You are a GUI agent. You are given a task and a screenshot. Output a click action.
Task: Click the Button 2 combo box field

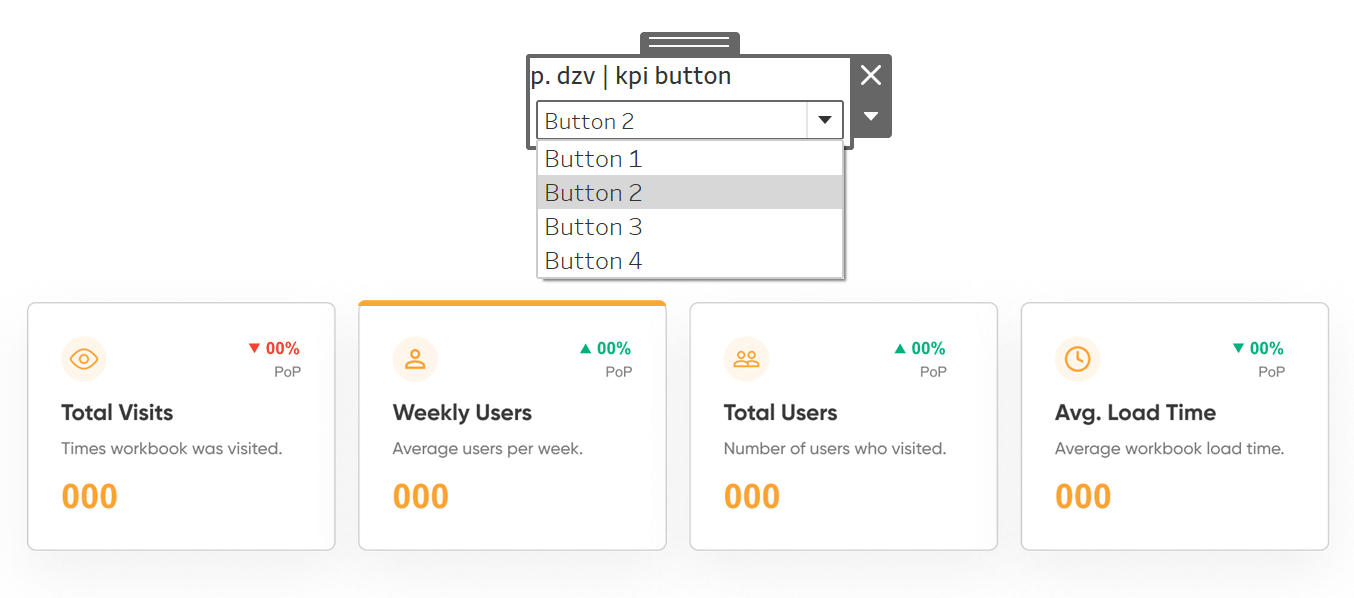672,121
